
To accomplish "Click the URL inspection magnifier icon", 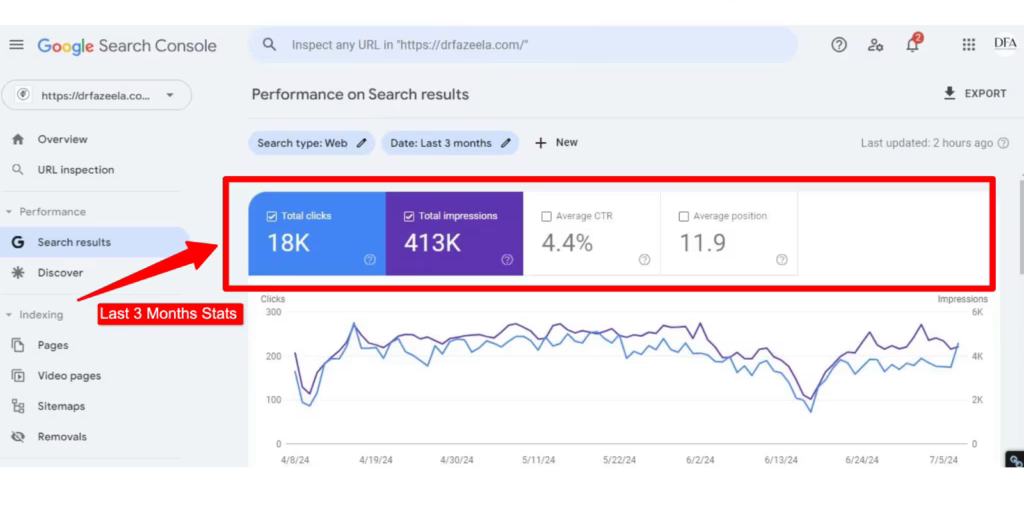I will pyautogui.click(x=18, y=170).
